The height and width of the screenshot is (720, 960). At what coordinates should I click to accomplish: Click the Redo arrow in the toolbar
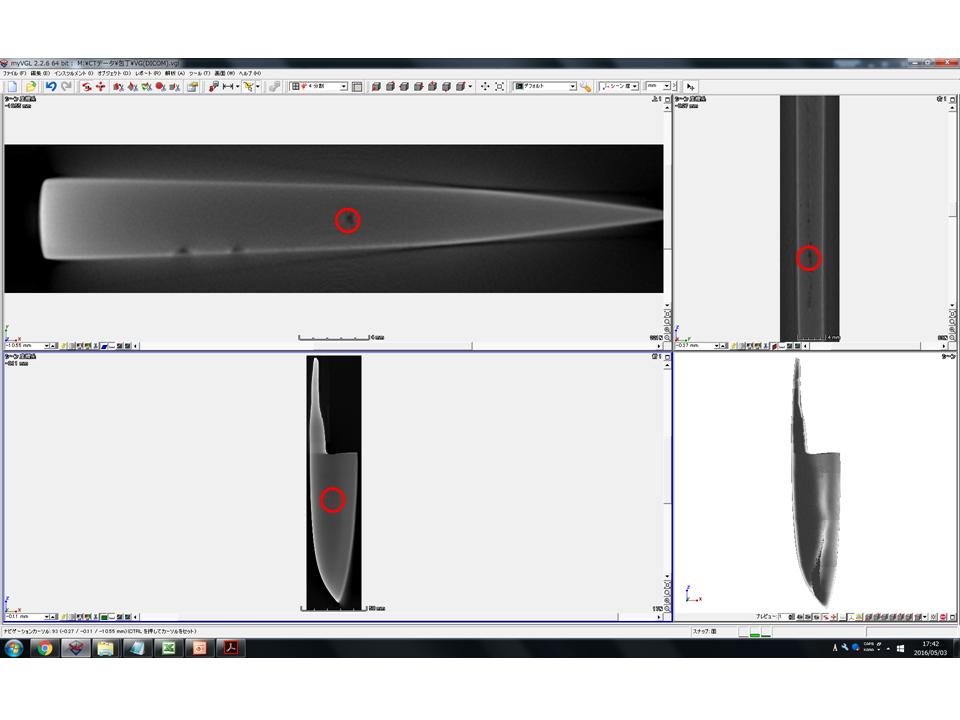tap(66, 87)
